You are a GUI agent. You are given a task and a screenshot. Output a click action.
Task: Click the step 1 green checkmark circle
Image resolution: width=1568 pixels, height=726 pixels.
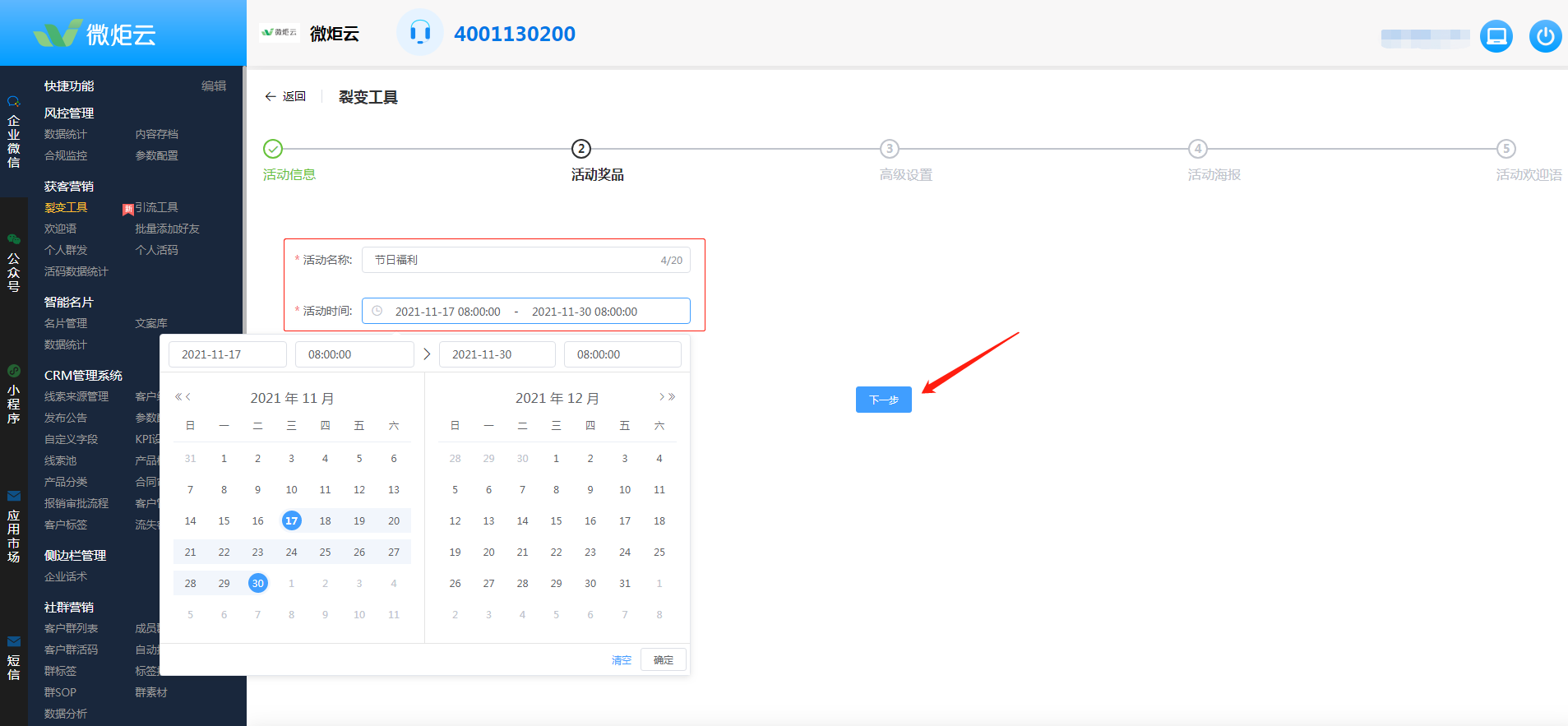(273, 149)
